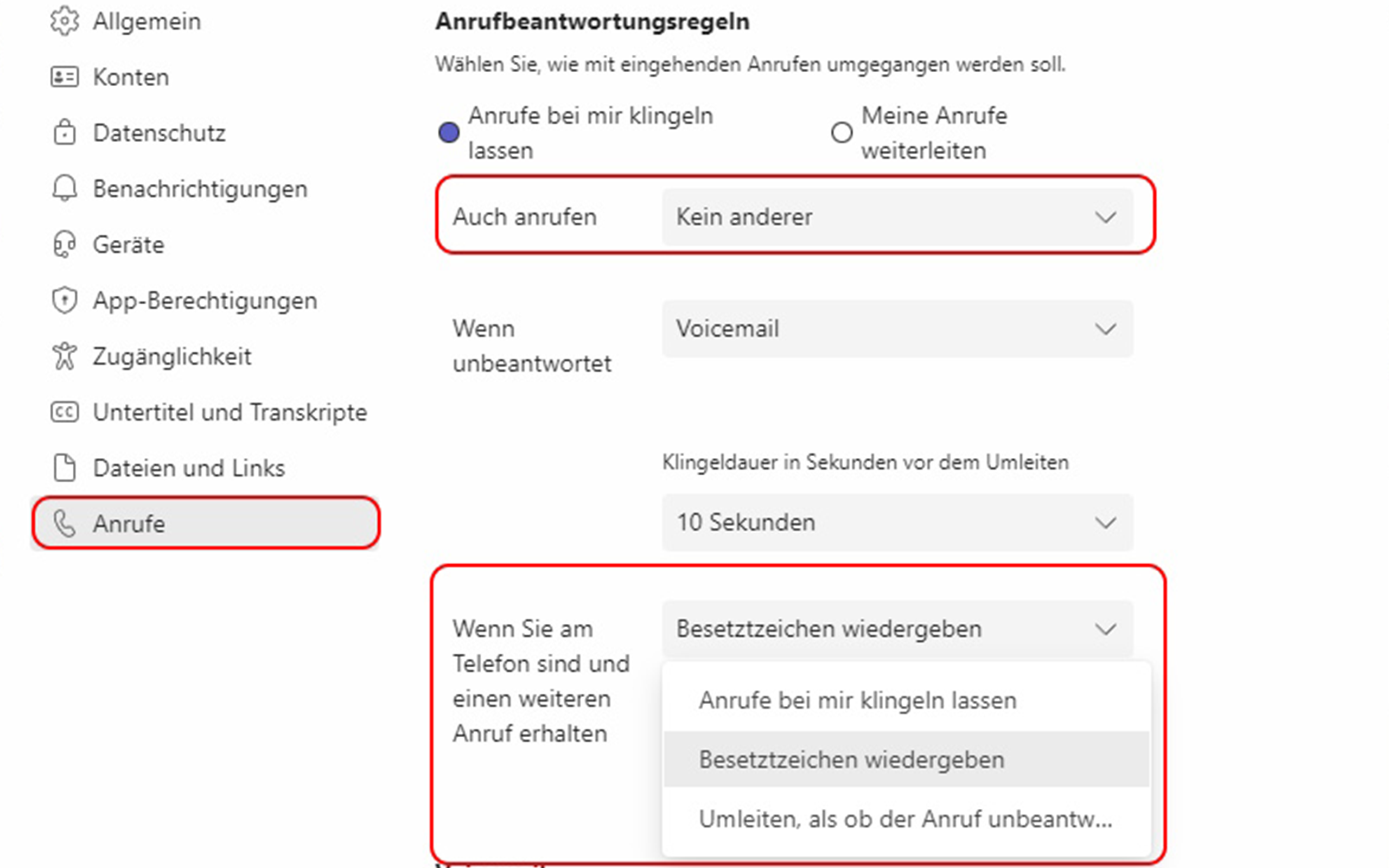Open Allgemein settings via gear icon
The height and width of the screenshot is (868, 1389).
click(x=65, y=21)
